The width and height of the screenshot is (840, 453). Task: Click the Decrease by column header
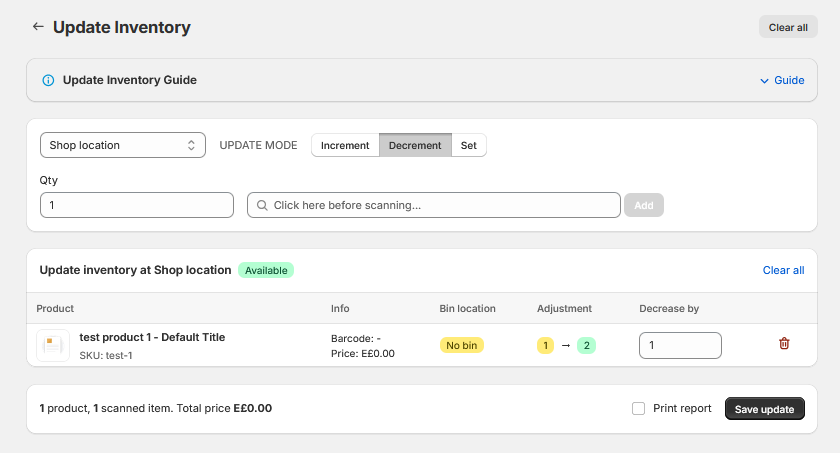pos(669,308)
